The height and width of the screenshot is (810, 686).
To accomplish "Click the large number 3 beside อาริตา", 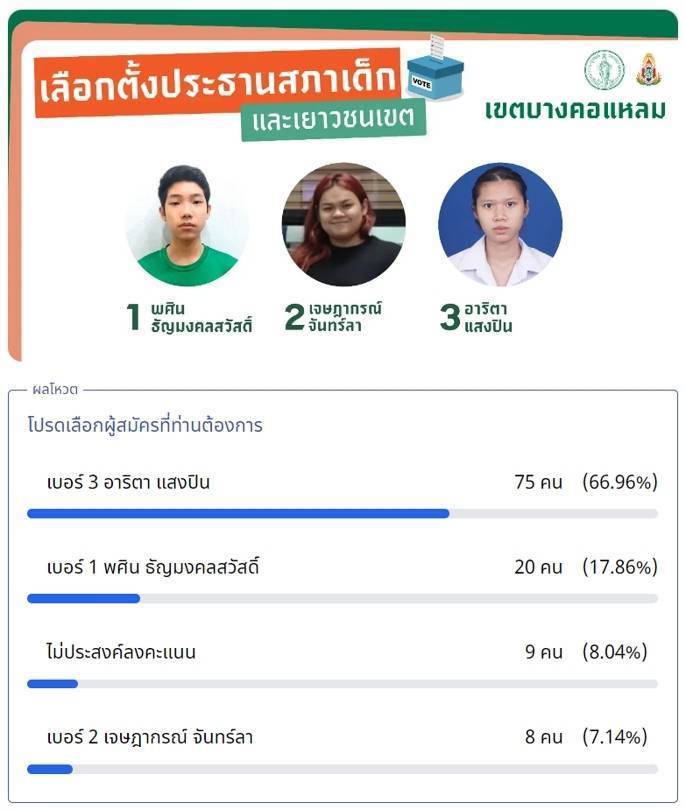I will [450, 316].
